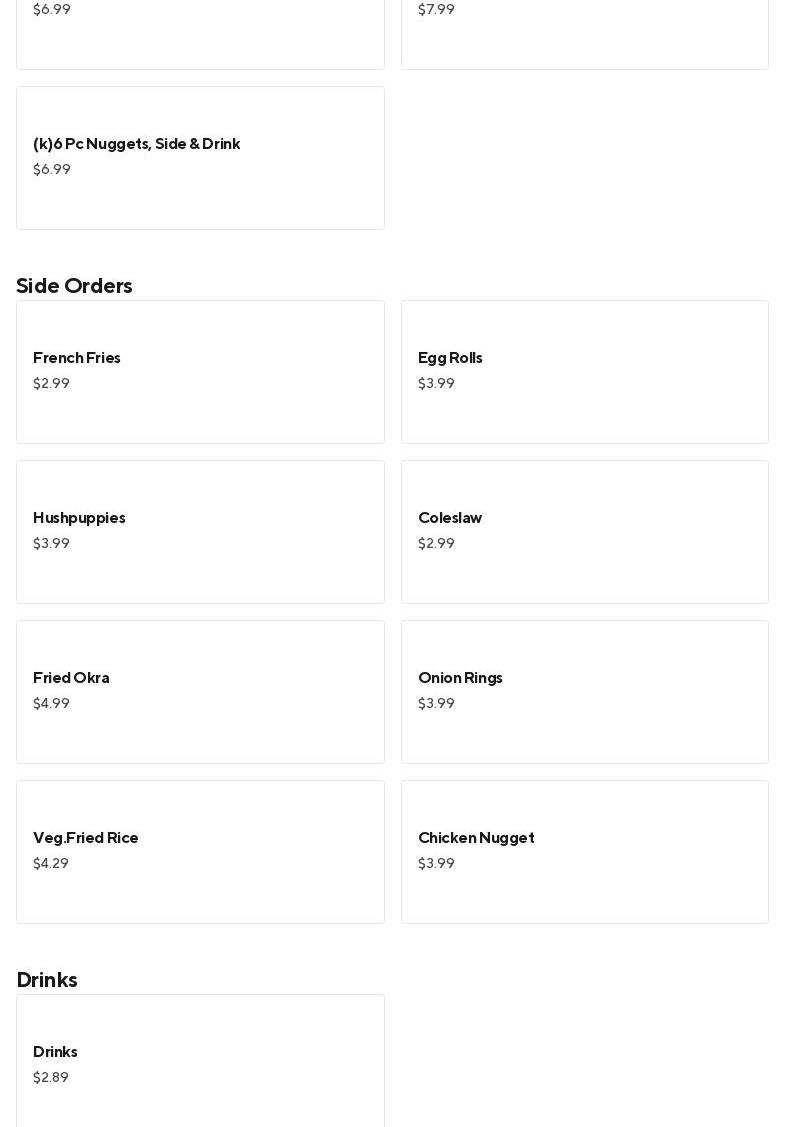Choose the Hushpuppies item card

200,531
